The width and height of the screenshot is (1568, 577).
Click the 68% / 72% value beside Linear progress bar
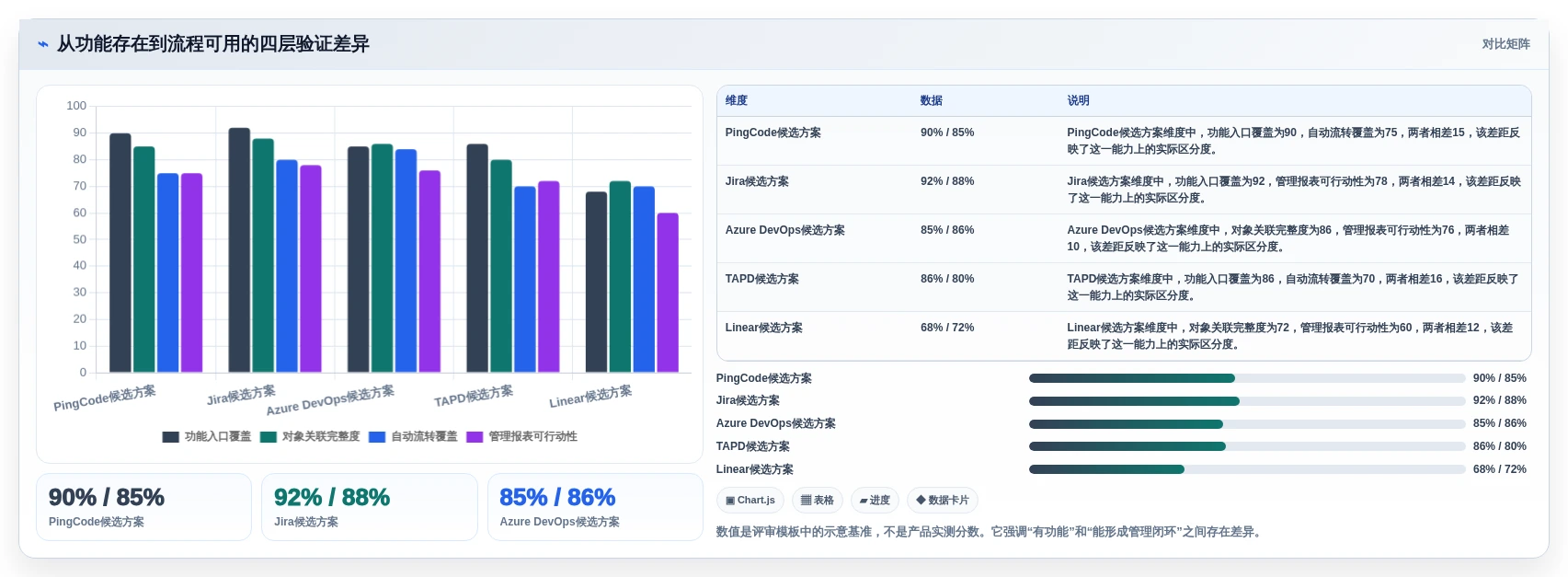[1500, 469]
